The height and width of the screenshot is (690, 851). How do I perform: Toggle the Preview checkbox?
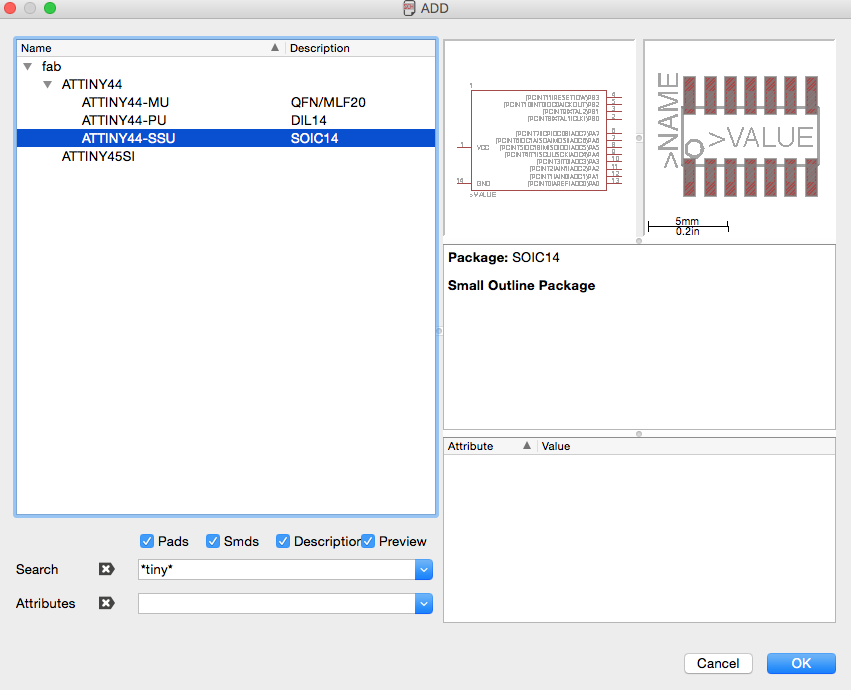tap(368, 541)
